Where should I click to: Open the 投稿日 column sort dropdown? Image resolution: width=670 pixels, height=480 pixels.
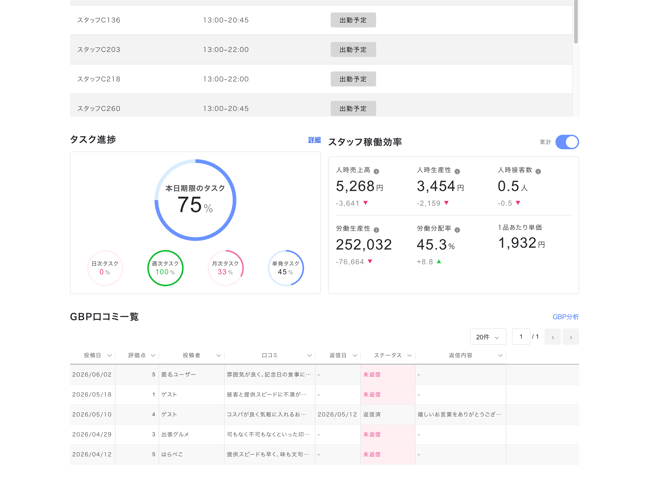coord(109,356)
